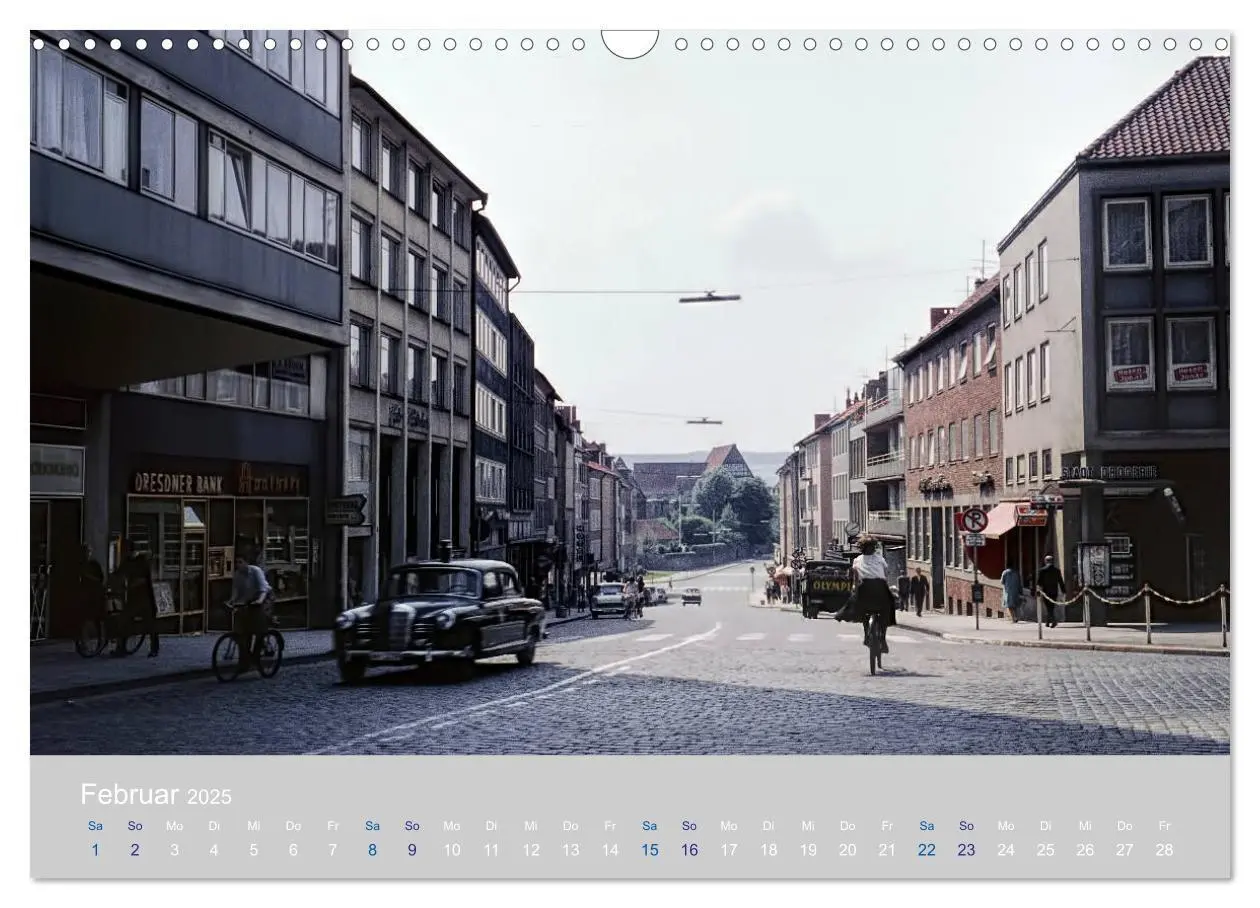Select day 1 in calendar row
The height and width of the screenshot is (908, 1260).
click(95, 850)
